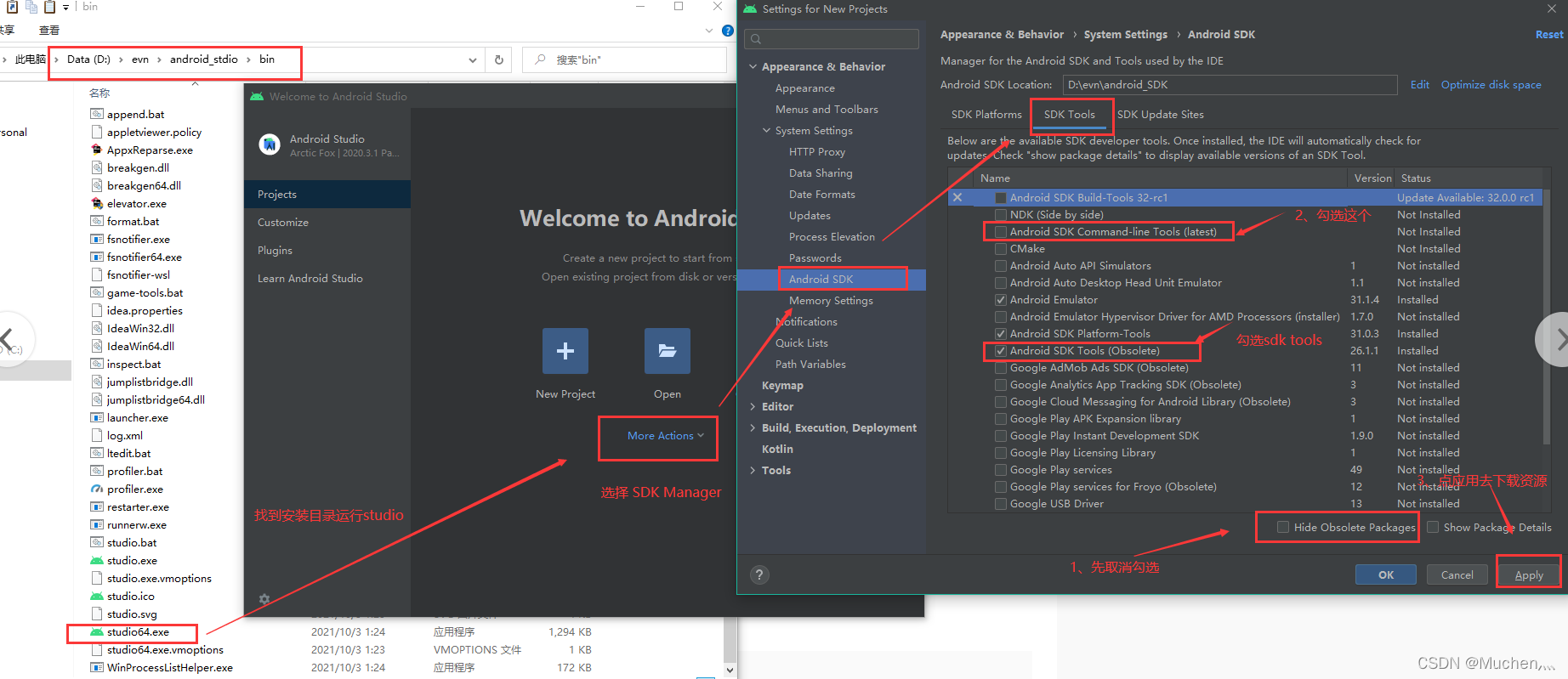Click the Android Studio profile logo

270,144
